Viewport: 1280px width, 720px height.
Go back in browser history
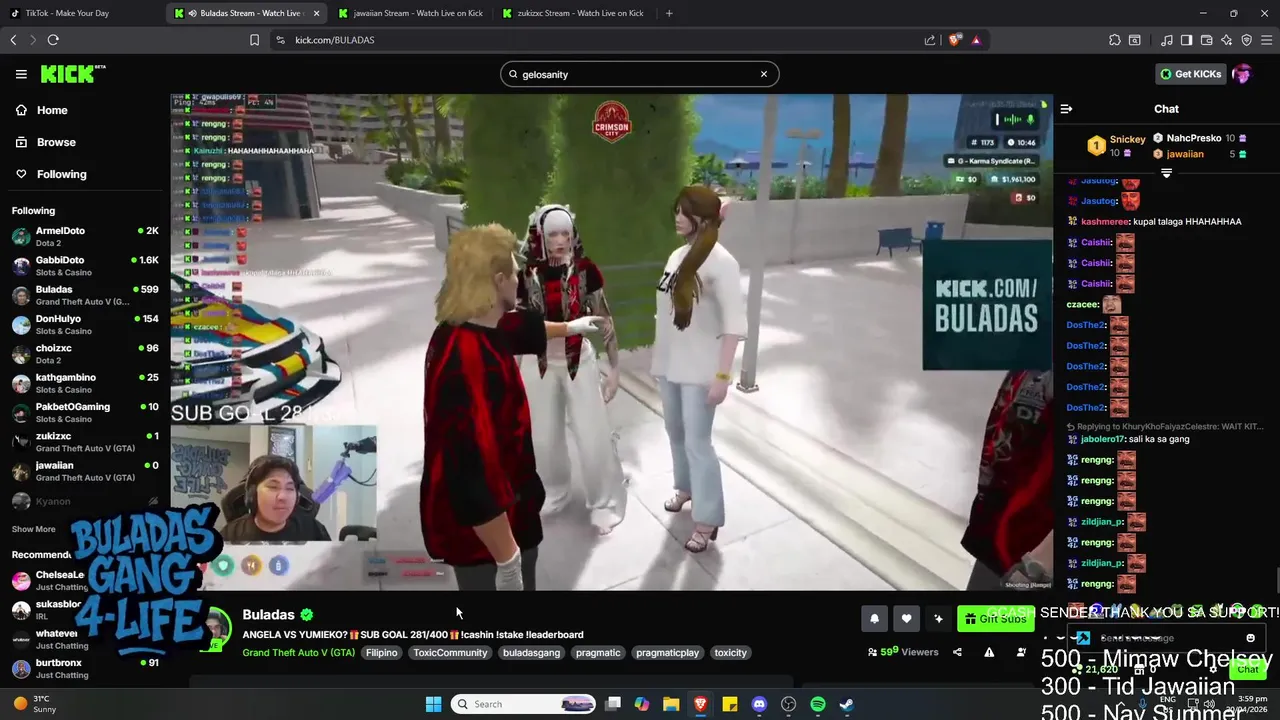click(13, 40)
